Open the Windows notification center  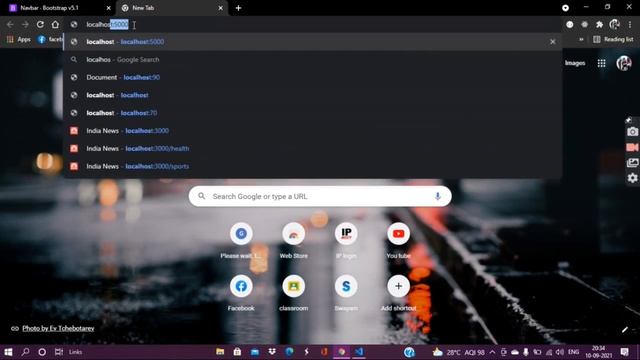pyautogui.click(x=624, y=352)
